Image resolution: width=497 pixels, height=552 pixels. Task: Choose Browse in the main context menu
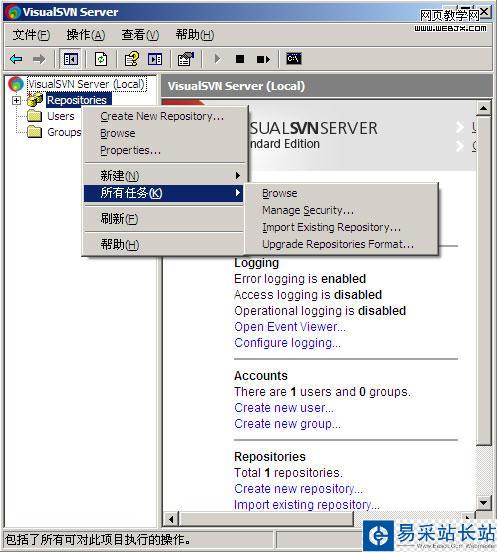[164, 133]
